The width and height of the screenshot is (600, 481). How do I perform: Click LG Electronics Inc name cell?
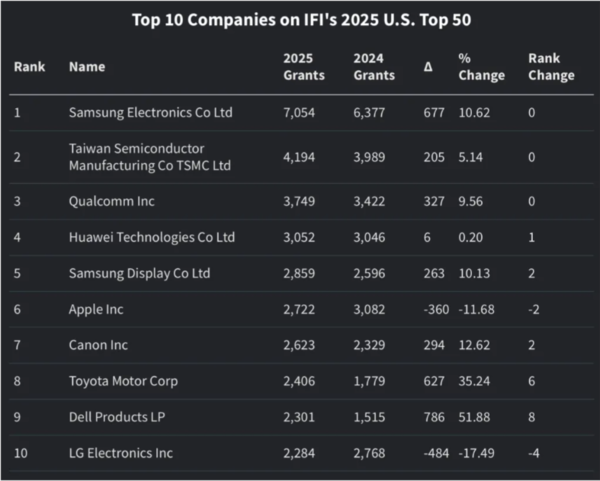tap(121, 453)
